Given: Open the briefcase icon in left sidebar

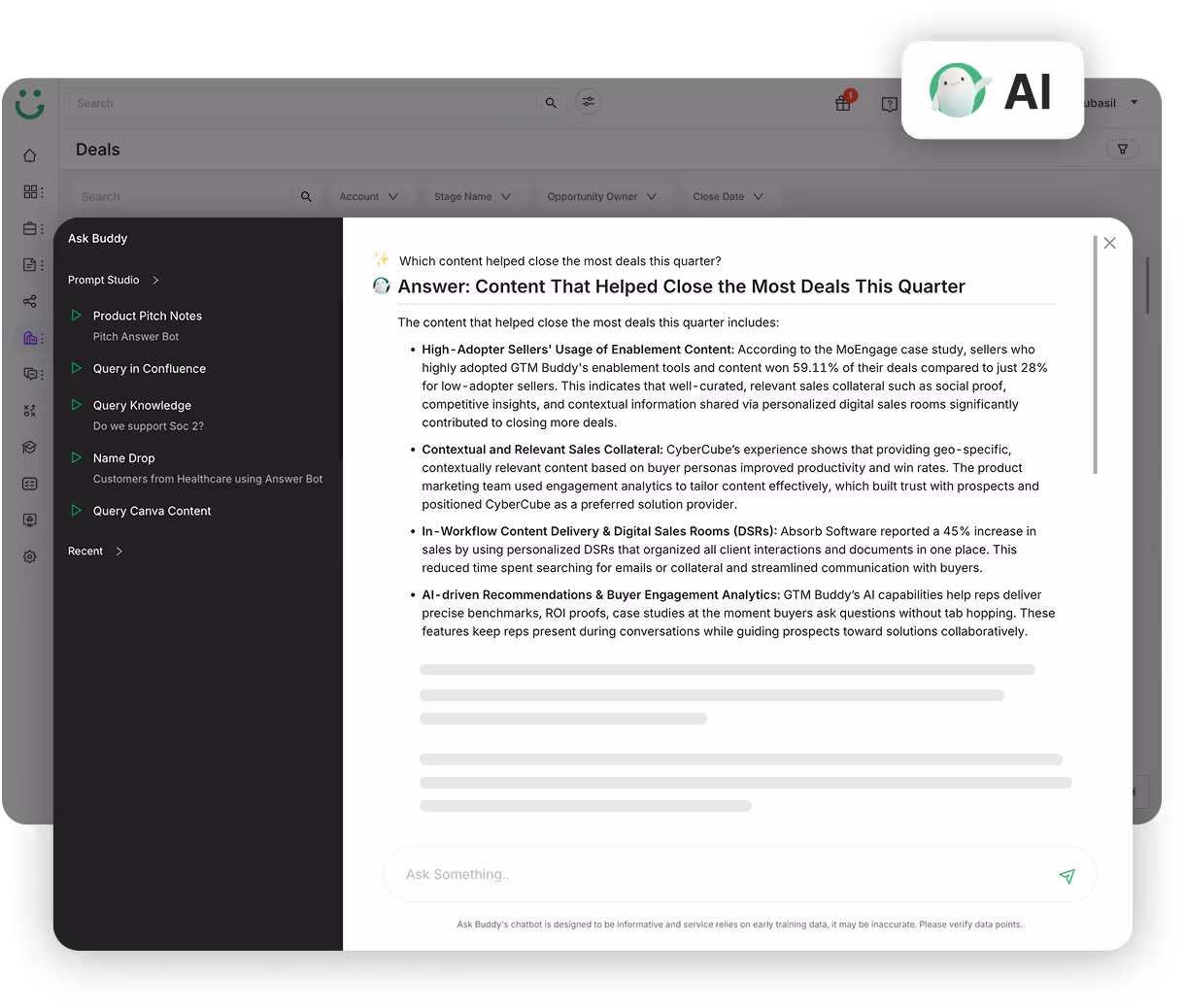Looking at the screenshot, I should (x=32, y=229).
